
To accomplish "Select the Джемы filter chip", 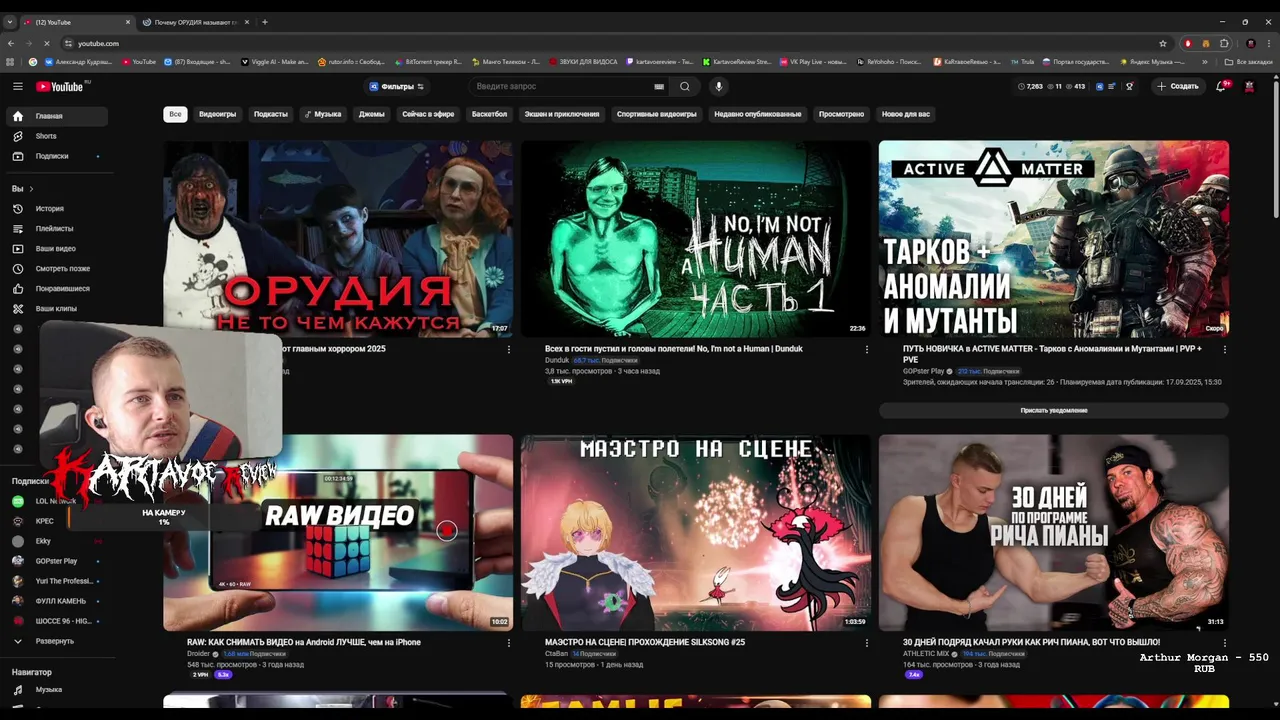I will [372, 114].
